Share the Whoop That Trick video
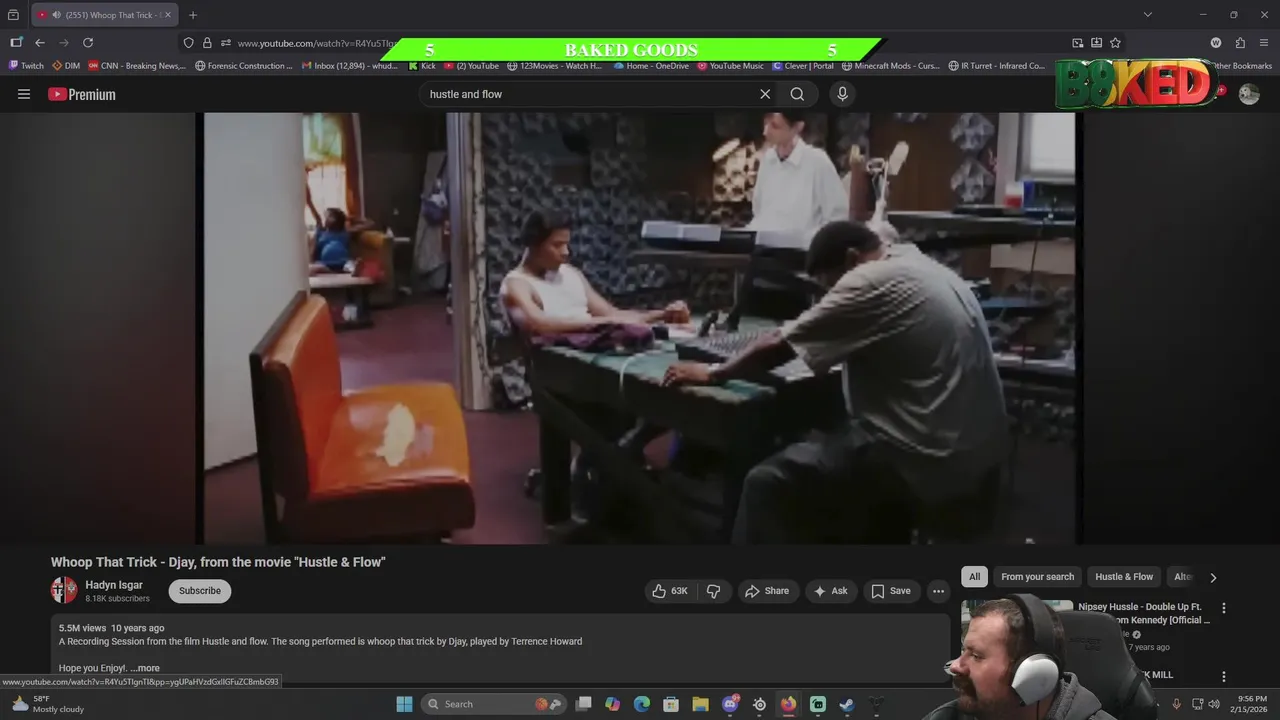This screenshot has width=1280, height=720. [768, 591]
